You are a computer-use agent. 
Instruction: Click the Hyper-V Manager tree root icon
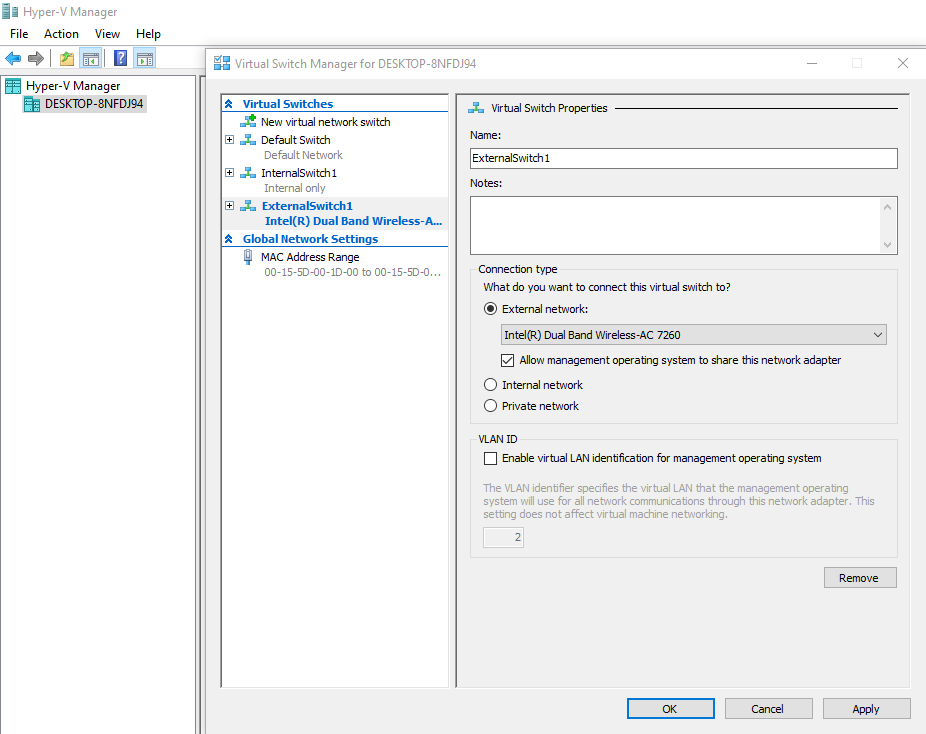pos(13,86)
